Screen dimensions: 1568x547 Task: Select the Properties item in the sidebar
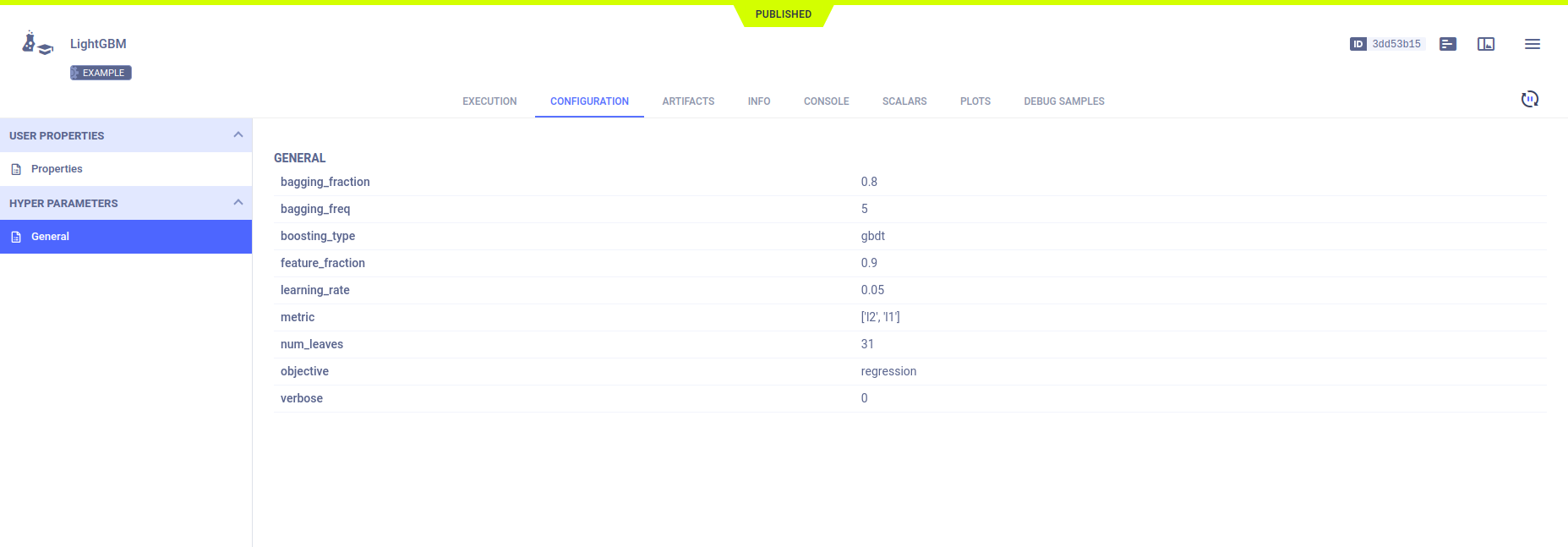click(x=57, y=169)
